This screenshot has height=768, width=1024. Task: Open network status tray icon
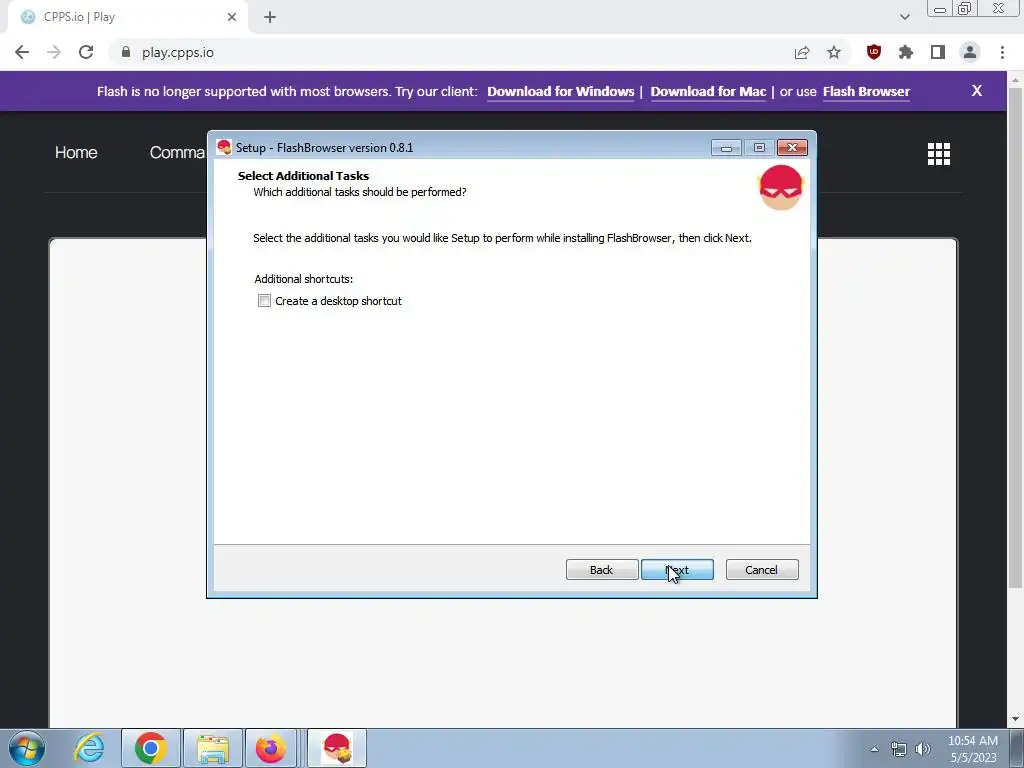click(x=899, y=749)
